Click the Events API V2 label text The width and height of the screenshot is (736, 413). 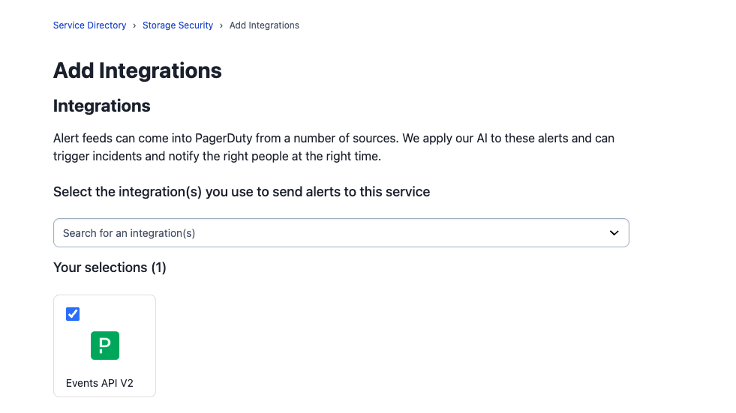point(100,383)
